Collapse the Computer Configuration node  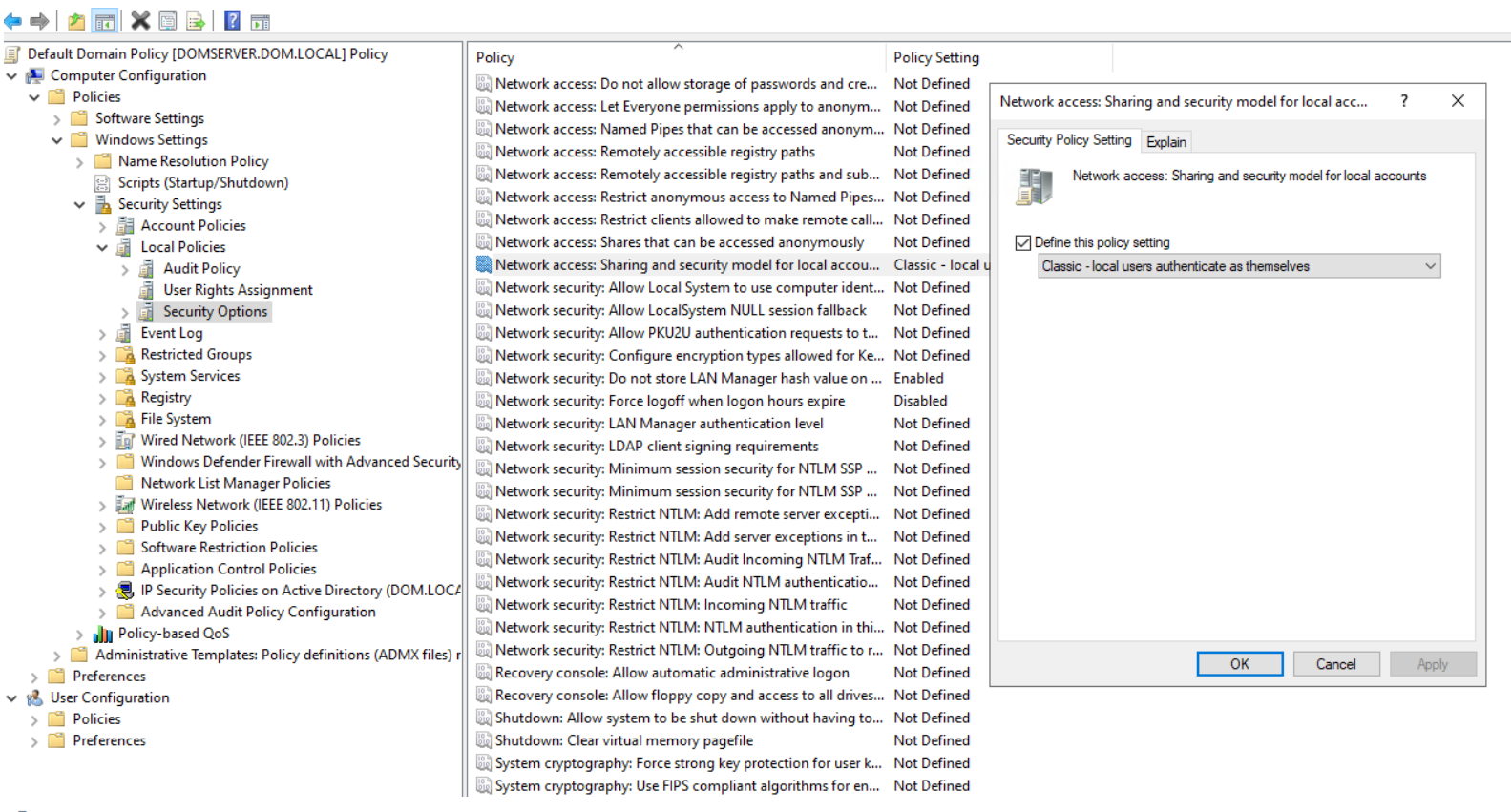click(x=12, y=75)
